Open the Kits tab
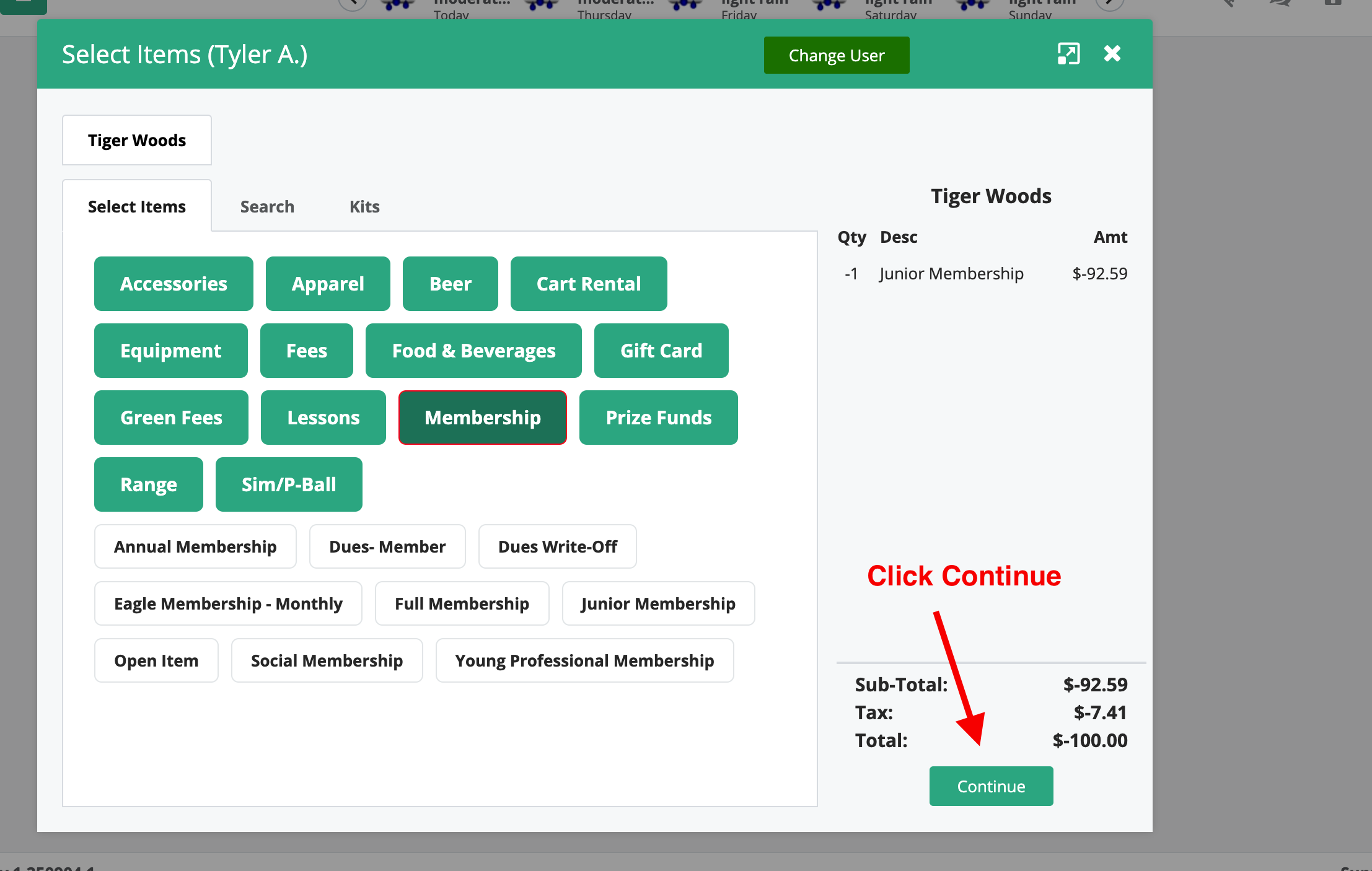This screenshot has width=1372, height=871. [364, 206]
